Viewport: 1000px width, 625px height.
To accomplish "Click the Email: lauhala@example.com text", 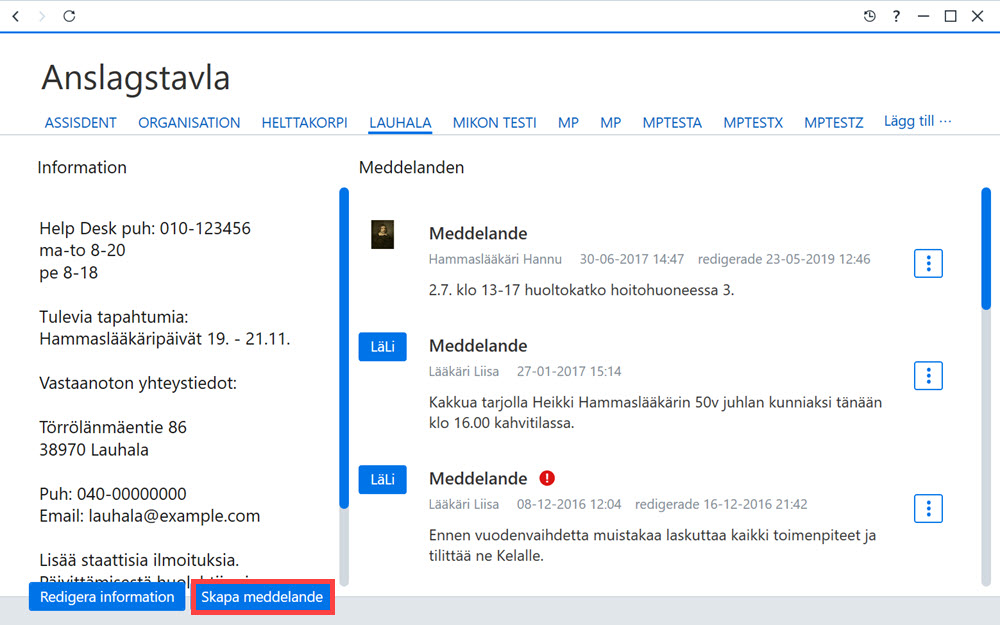I will (150, 516).
